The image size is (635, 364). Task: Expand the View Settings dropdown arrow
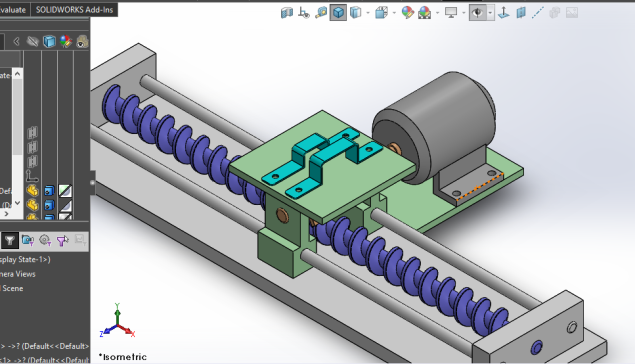tap(464, 13)
